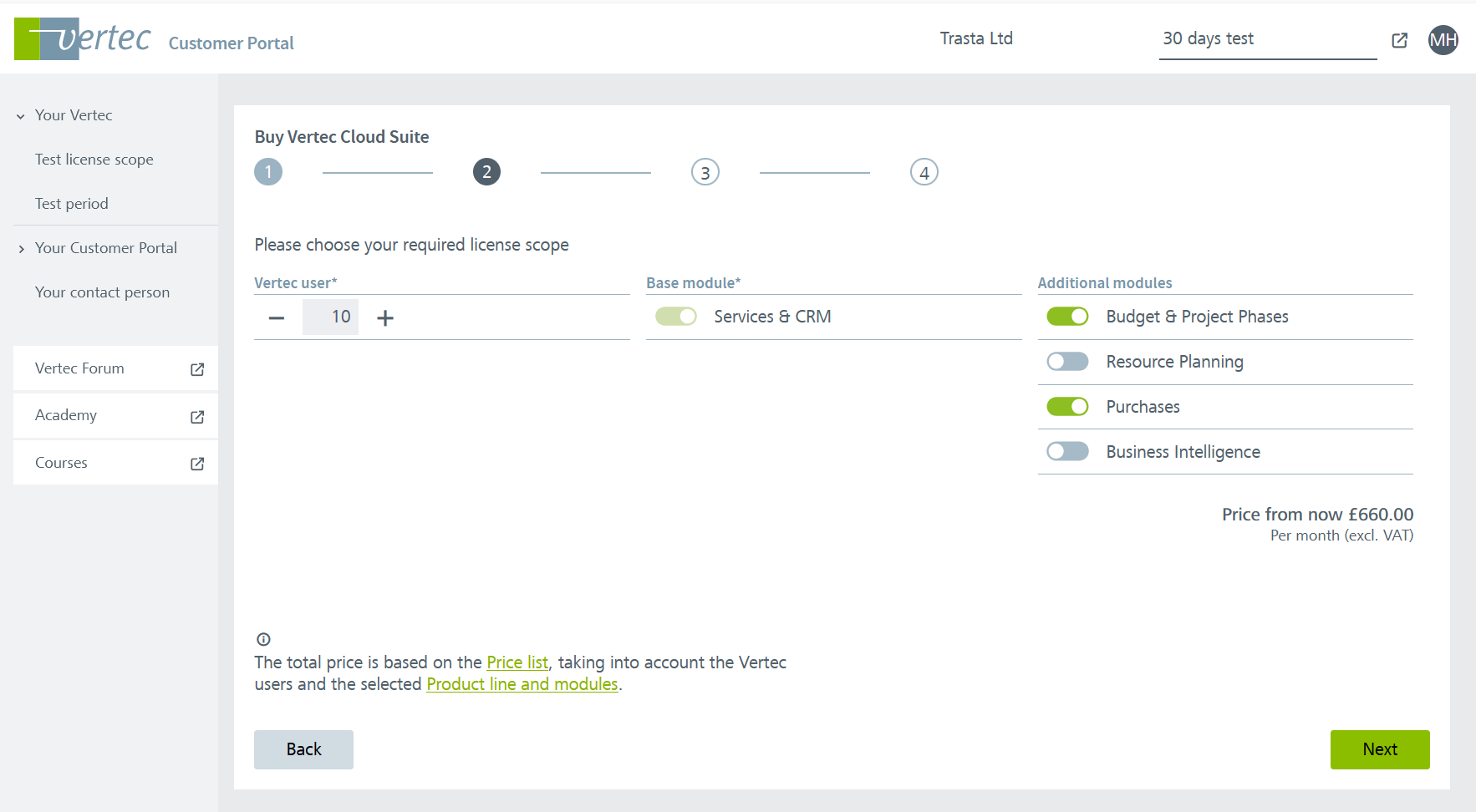Decrease Vertec user count with minus
Viewport: 1476px width, 812px height.
(277, 317)
